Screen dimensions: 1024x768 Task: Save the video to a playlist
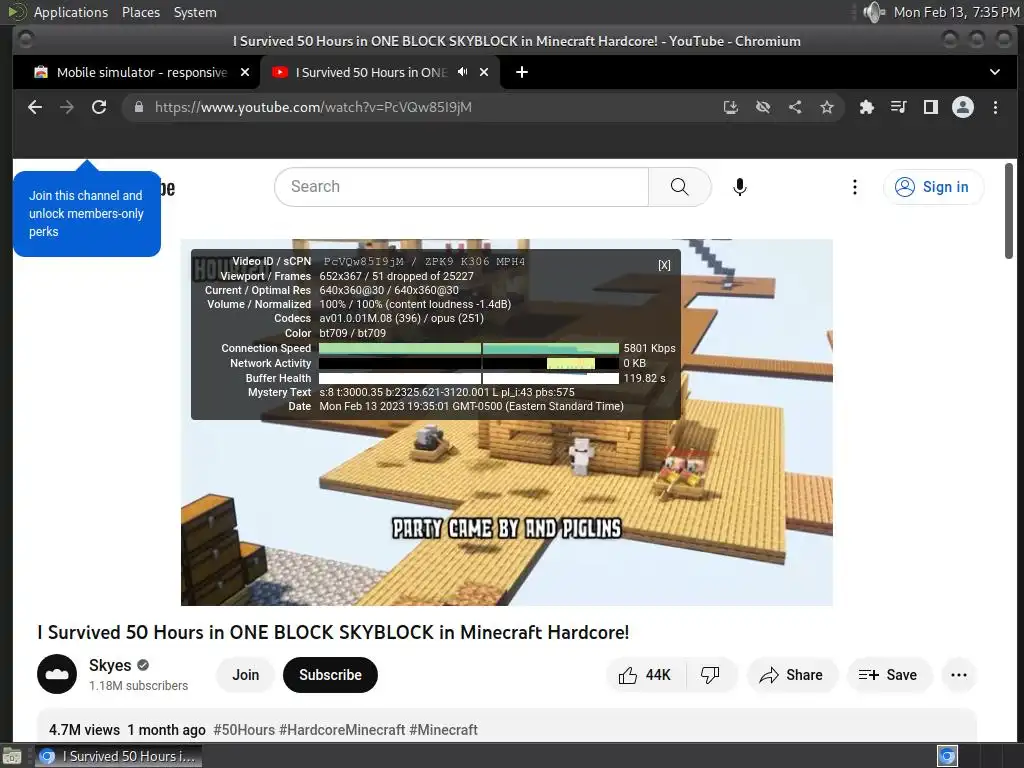click(x=888, y=675)
